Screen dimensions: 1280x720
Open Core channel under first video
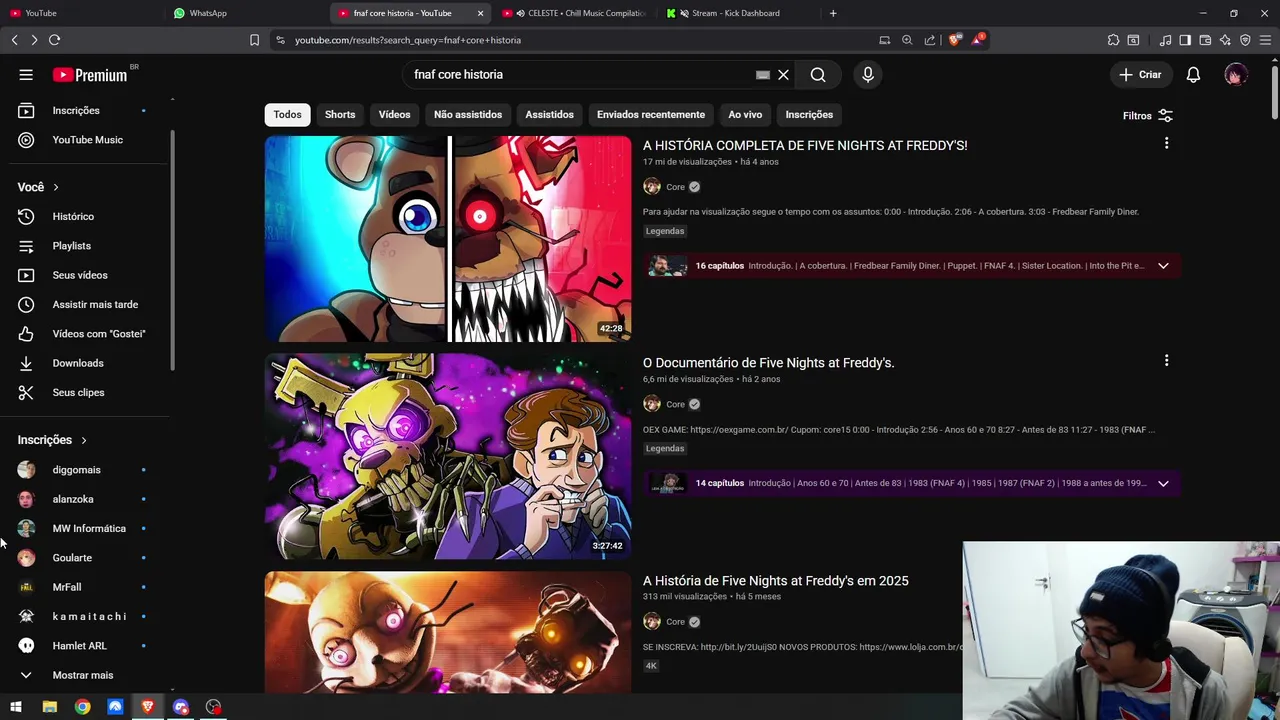click(x=675, y=187)
